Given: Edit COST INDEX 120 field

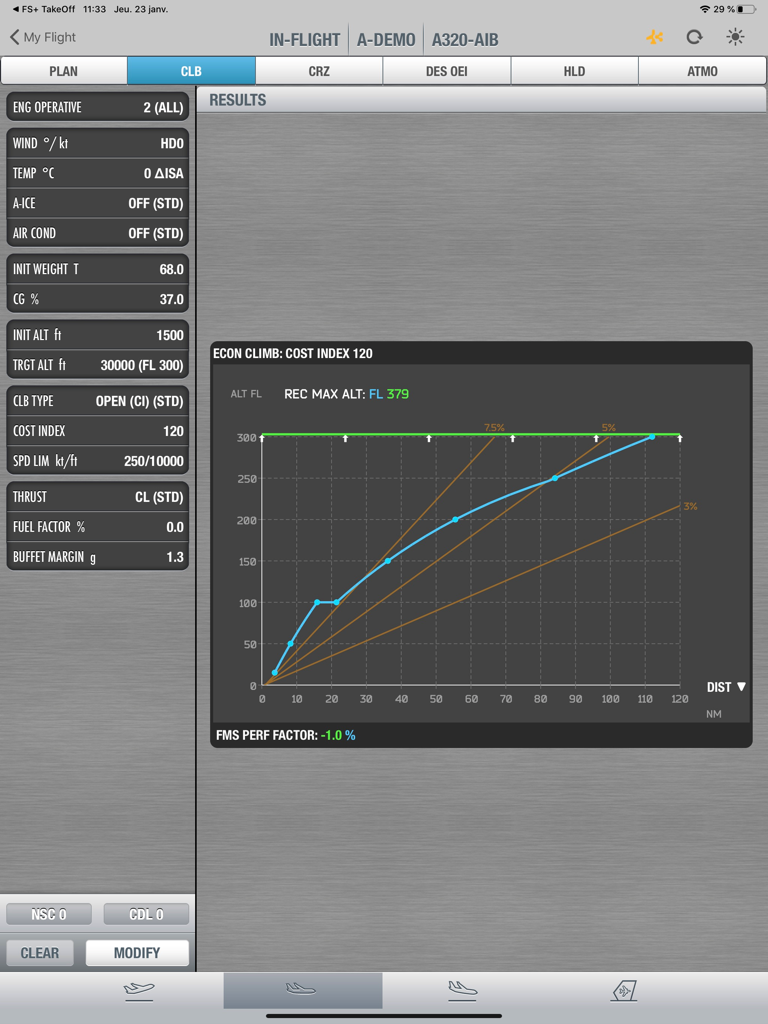Looking at the screenshot, I should (x=98, y=431).
